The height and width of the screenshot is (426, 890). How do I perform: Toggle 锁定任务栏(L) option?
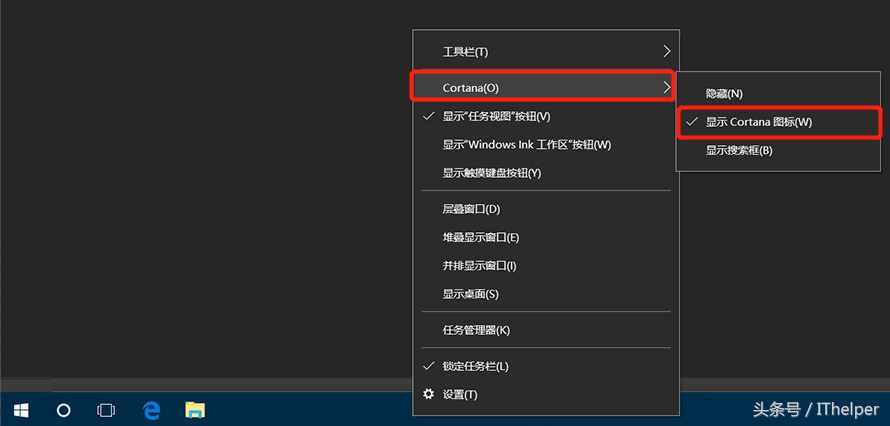pos(475,366)
